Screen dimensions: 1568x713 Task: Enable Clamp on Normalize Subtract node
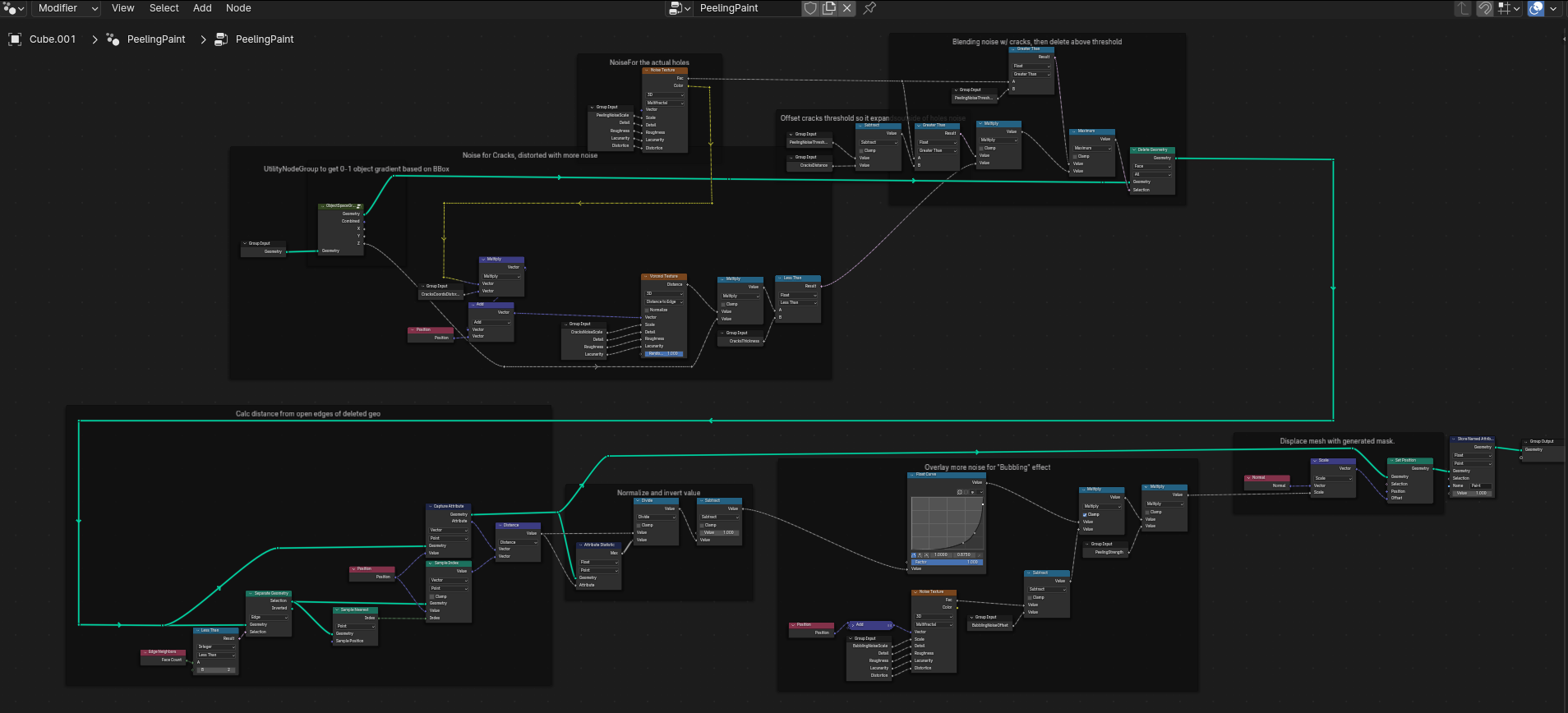click(x=702, y=526)
